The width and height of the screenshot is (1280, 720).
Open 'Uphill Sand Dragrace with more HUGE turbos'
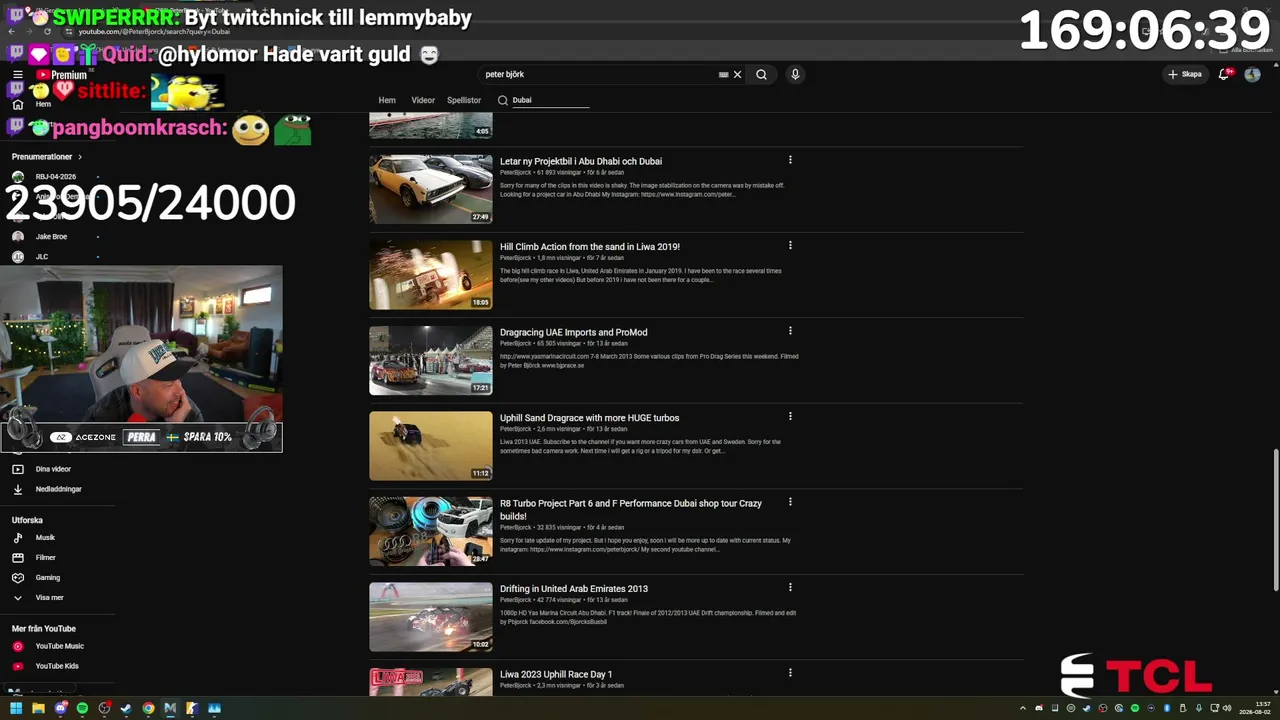click(x=590, y=418)
